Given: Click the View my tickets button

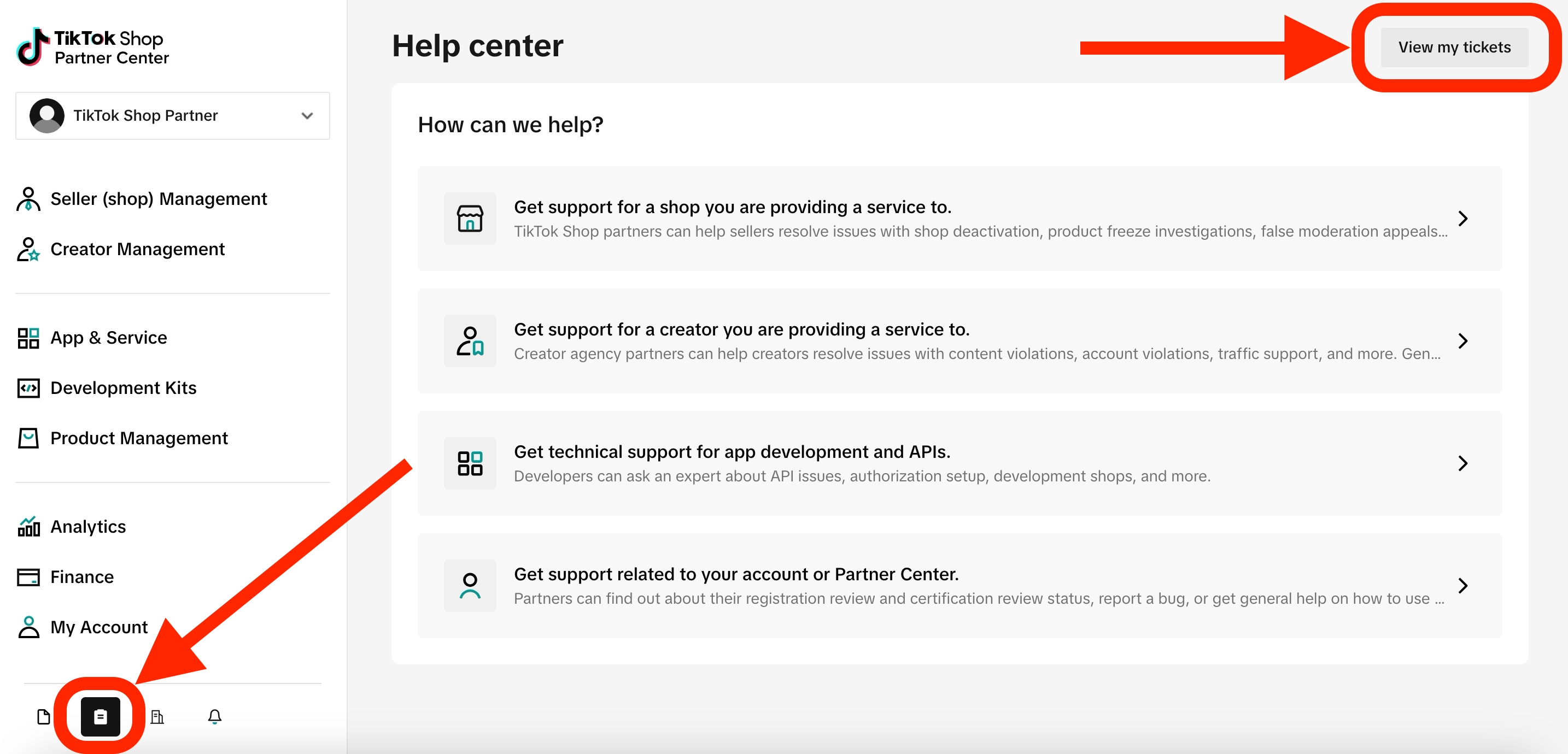Looking at the screenshot, I should [1454, 47].
